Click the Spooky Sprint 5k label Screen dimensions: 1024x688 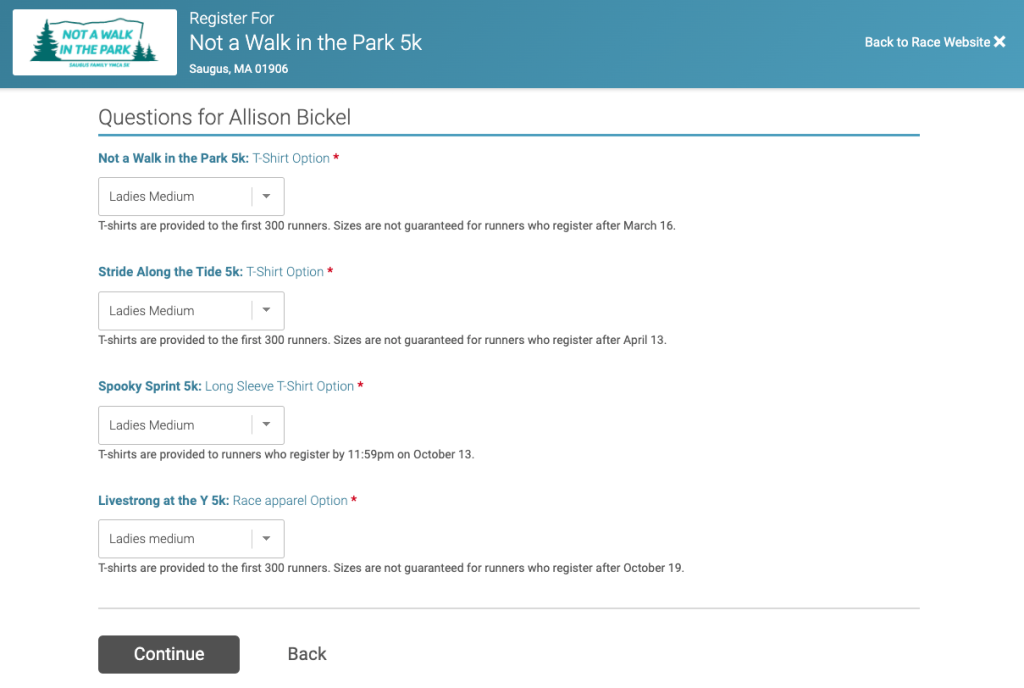coord(150,386)
